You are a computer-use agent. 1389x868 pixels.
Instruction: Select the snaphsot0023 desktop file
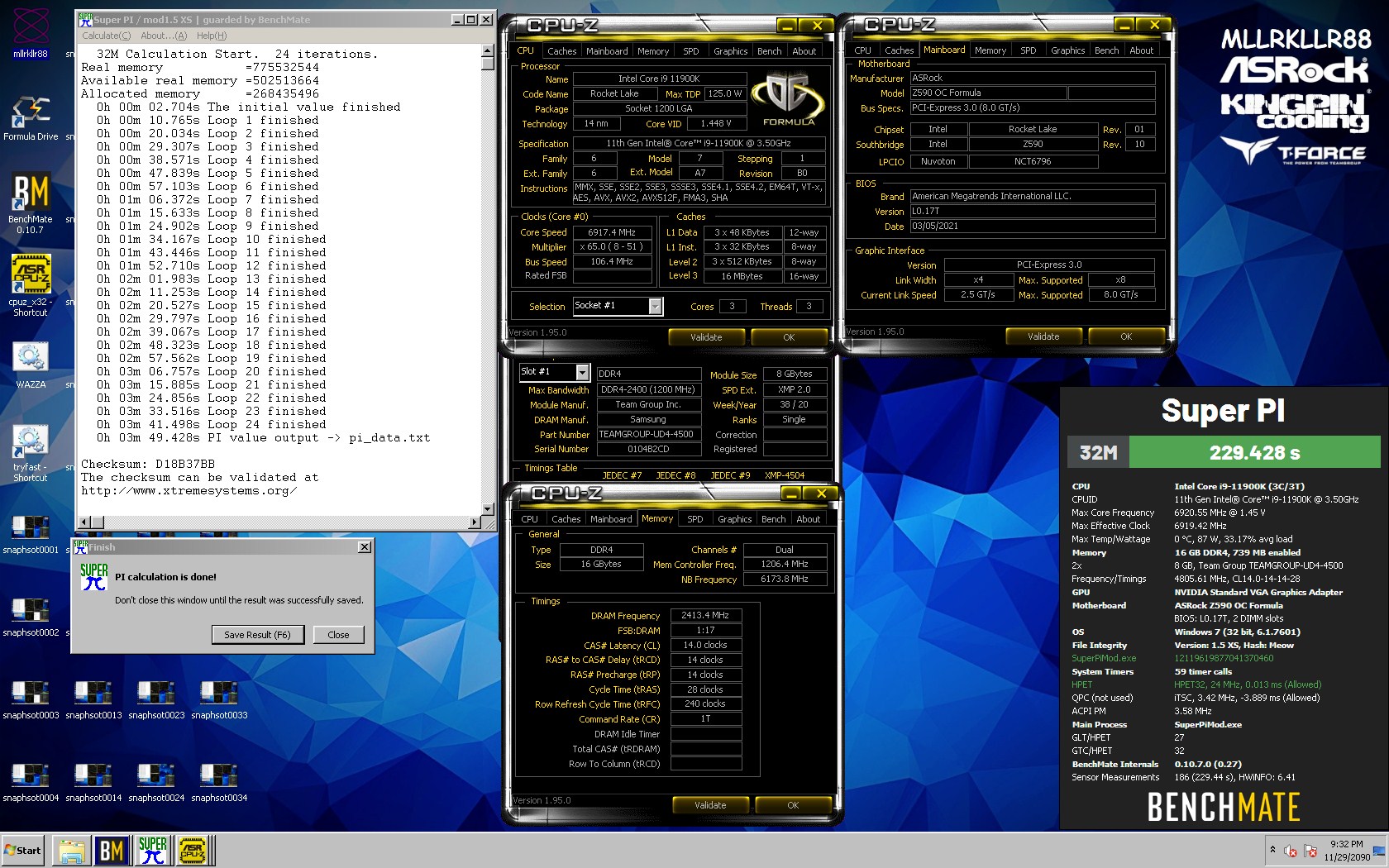[156, 699]
